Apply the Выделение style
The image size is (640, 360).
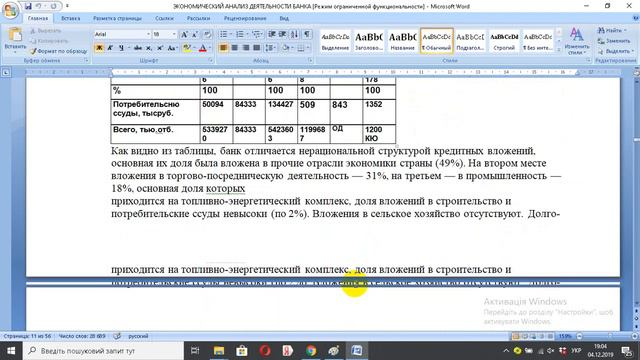click(335, 41)
